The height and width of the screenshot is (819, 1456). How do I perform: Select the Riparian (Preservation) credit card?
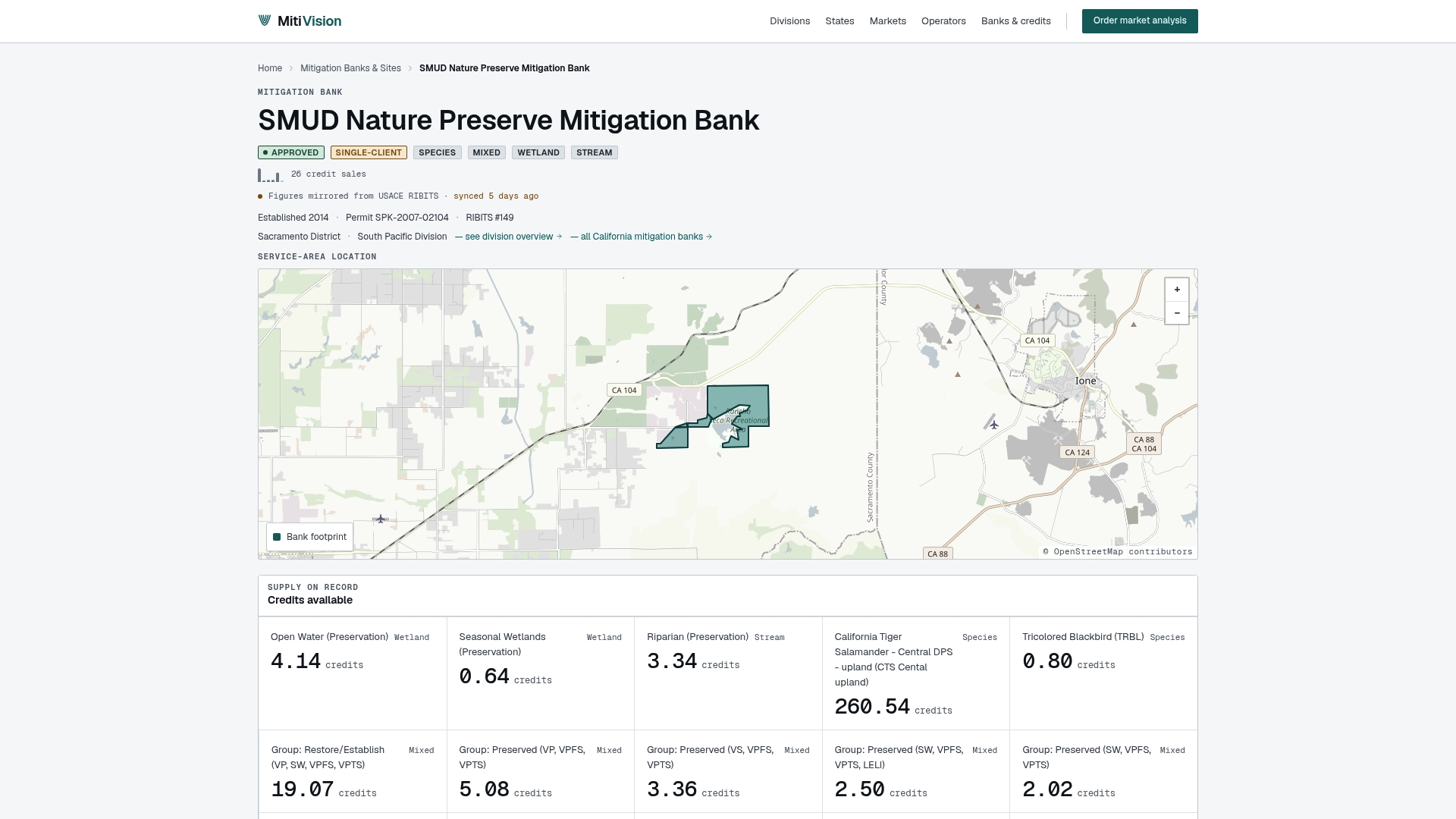(x=728, y=673)
